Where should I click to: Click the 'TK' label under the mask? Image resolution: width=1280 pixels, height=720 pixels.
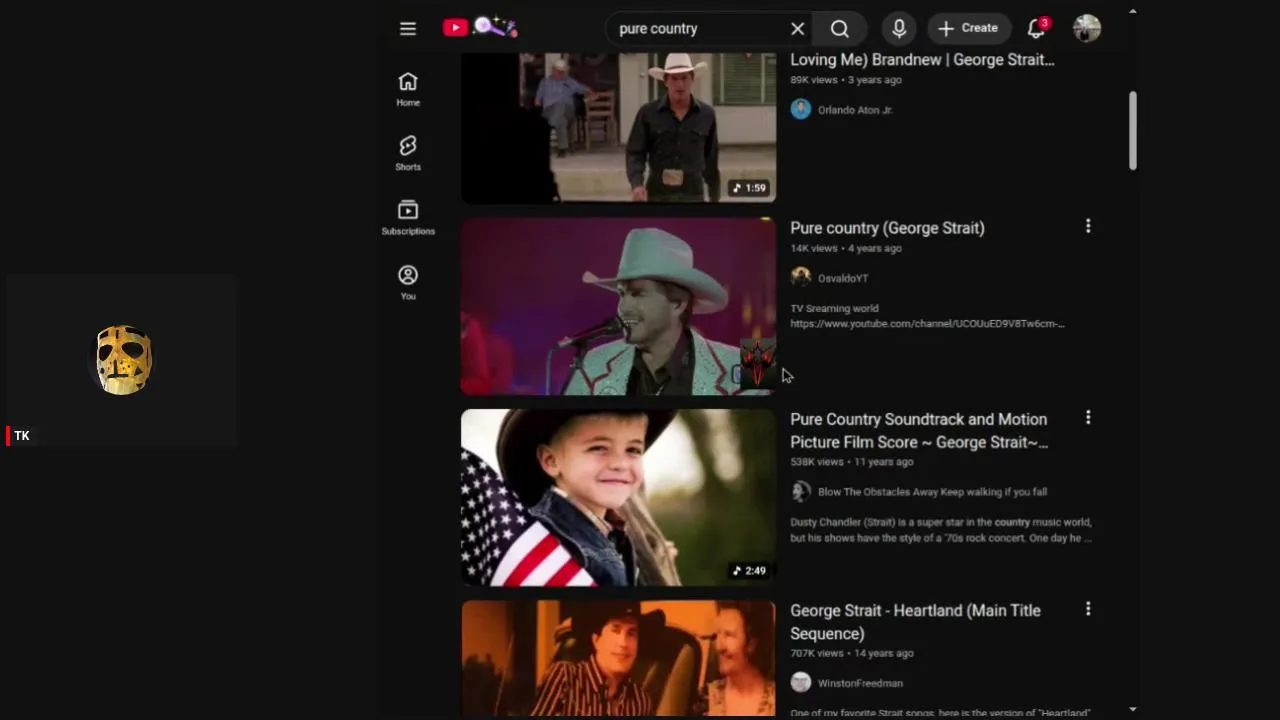coord(22,436)
